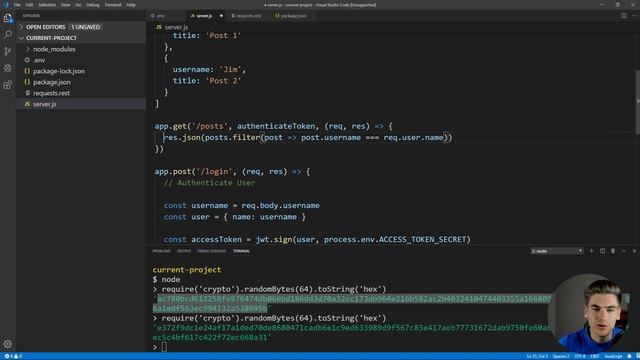Open the editor more actions menu
This screenshot has width=640, height=360.
634,16
